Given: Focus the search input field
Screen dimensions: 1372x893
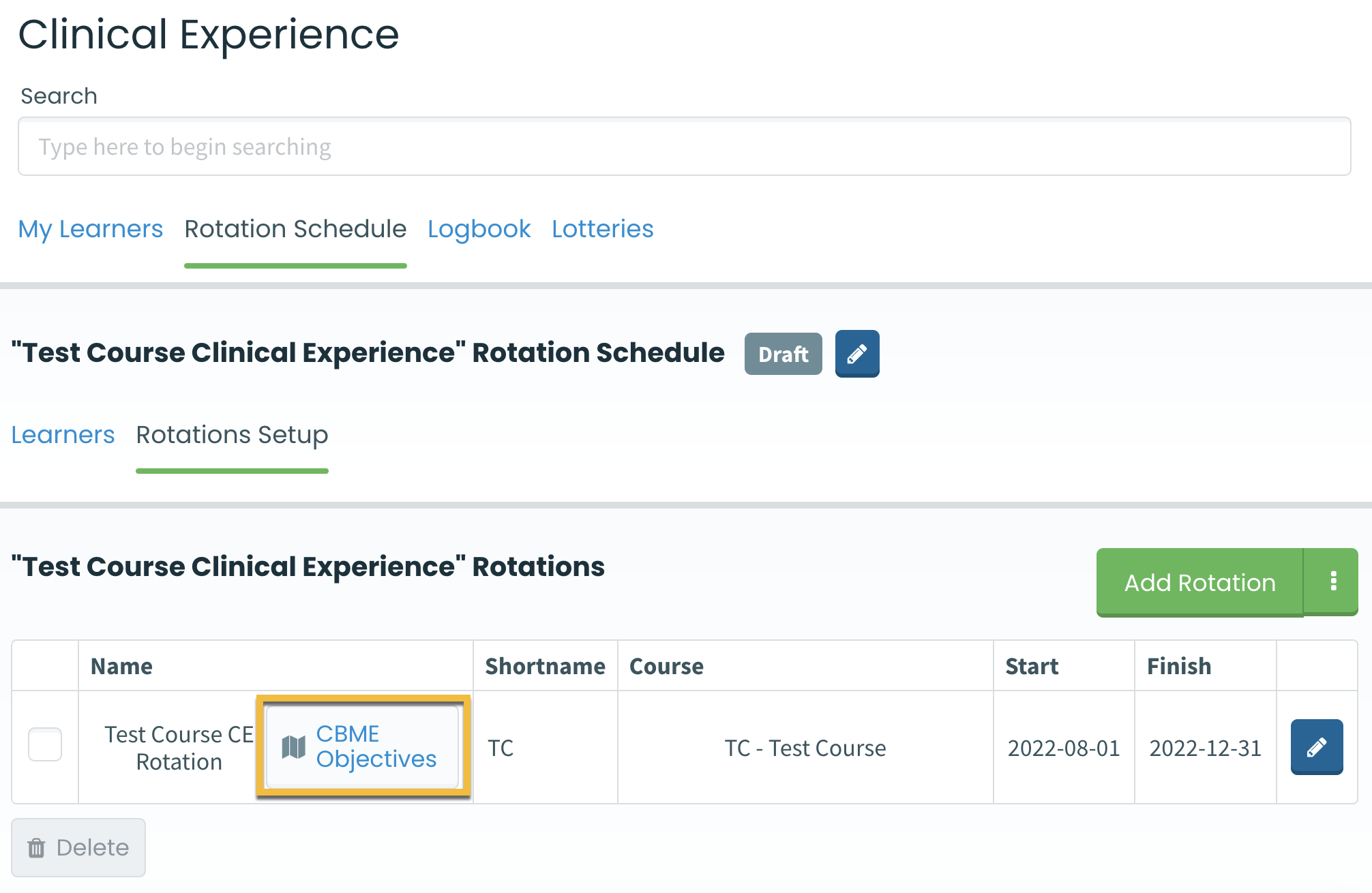Looking at the screenshot, I should (684, 147).
